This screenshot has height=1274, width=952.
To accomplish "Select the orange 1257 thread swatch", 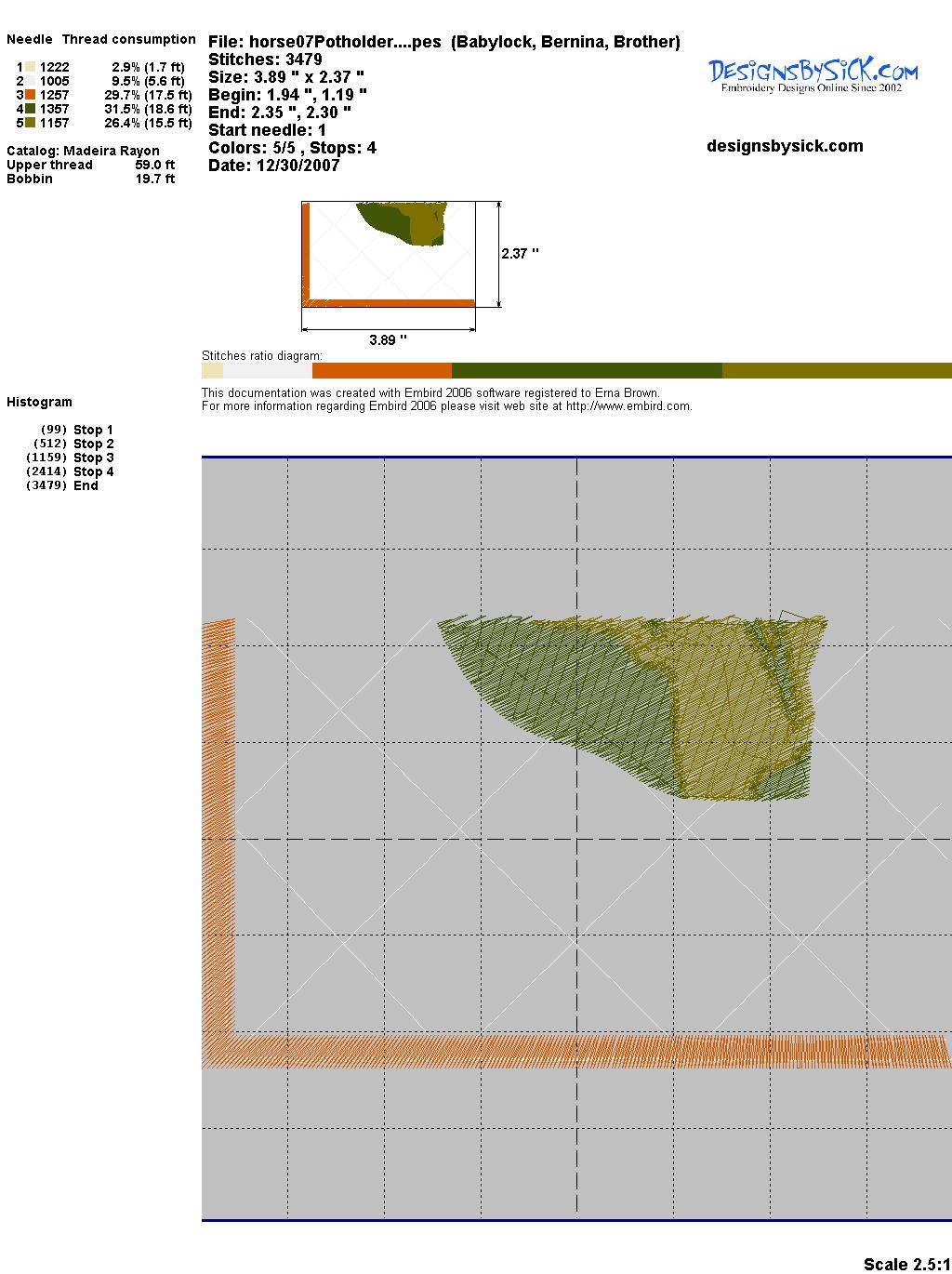I will point(30,95).
